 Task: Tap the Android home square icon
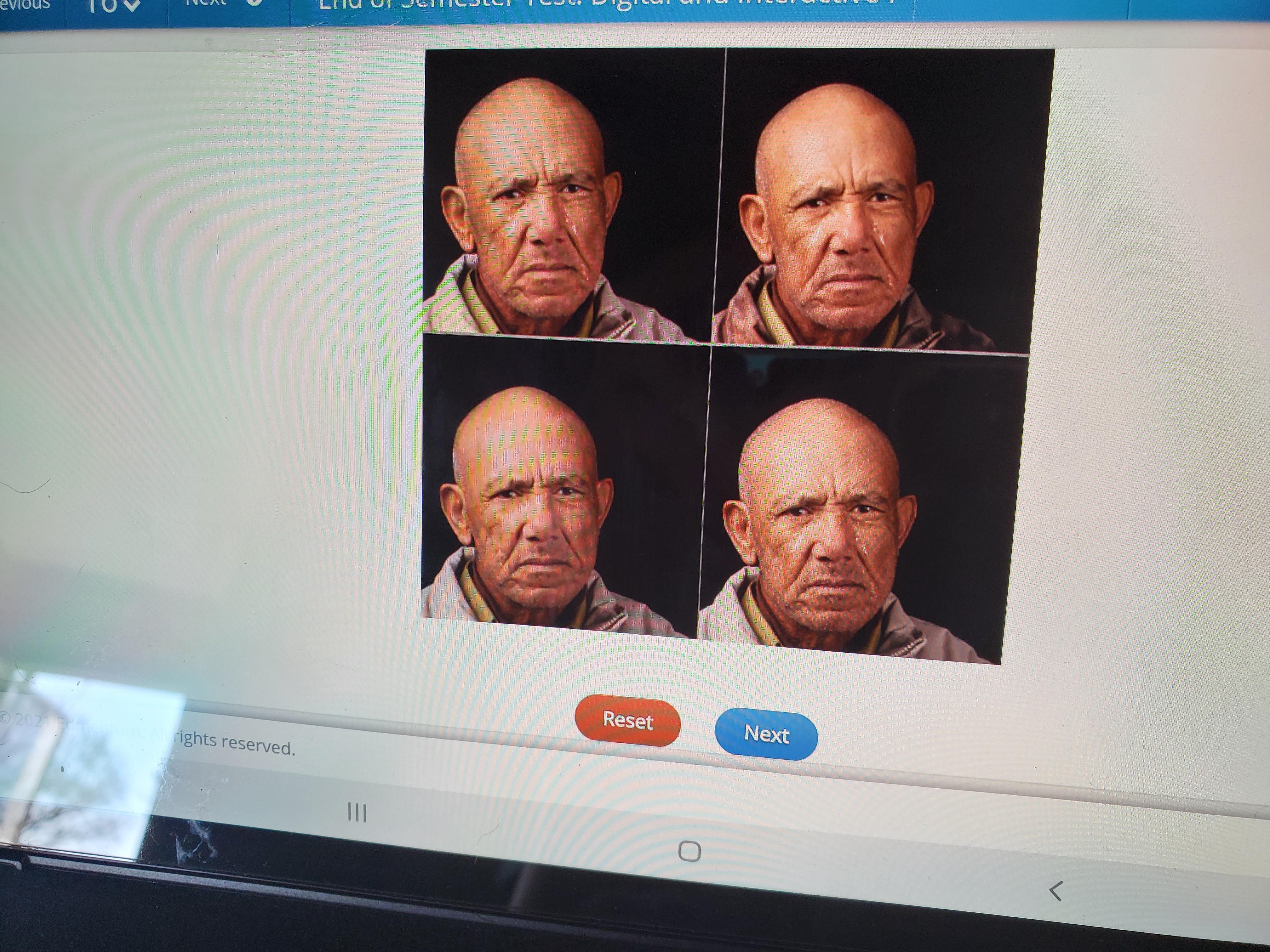click(689, 852)
